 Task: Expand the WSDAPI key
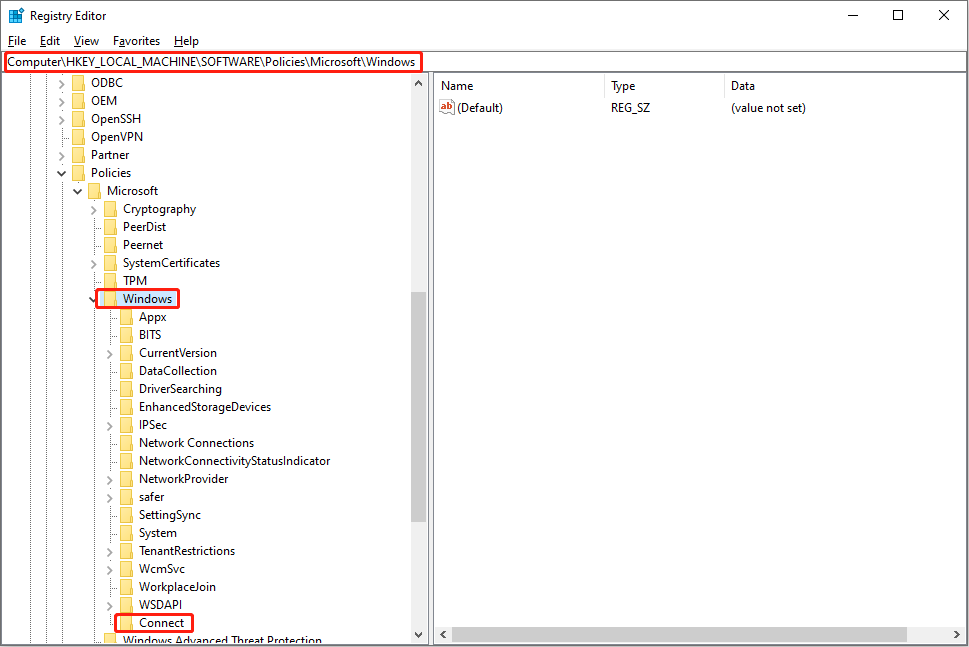click(109, 606)
